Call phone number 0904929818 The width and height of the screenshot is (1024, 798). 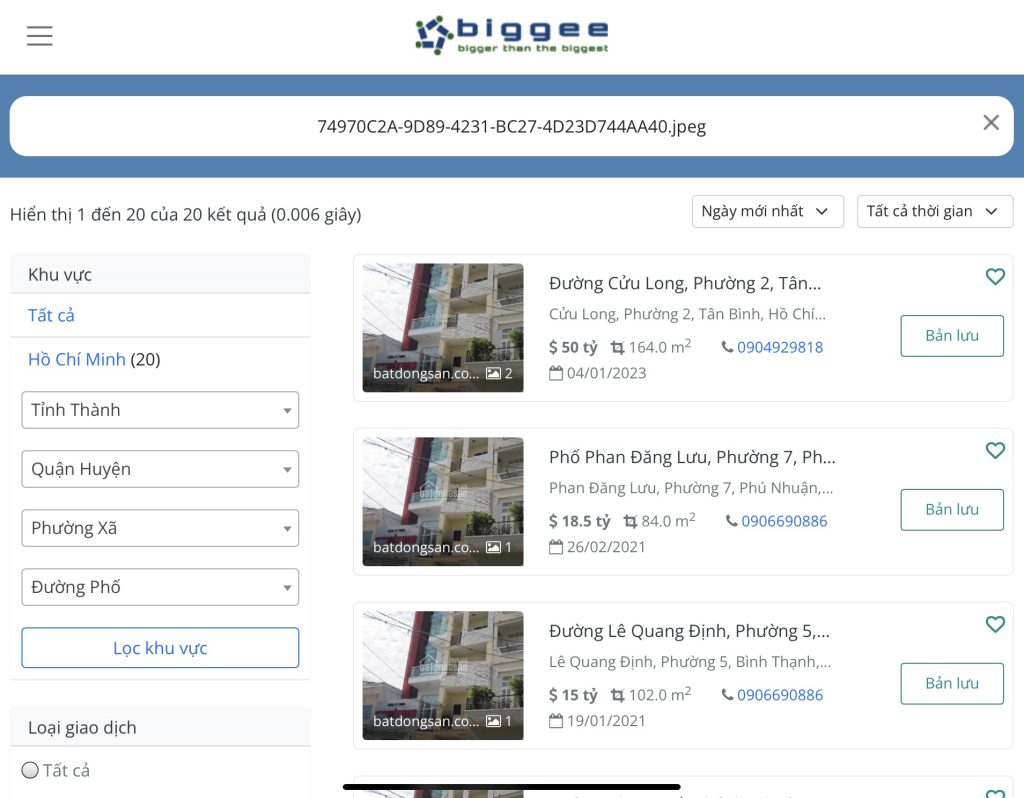[779, 347]
